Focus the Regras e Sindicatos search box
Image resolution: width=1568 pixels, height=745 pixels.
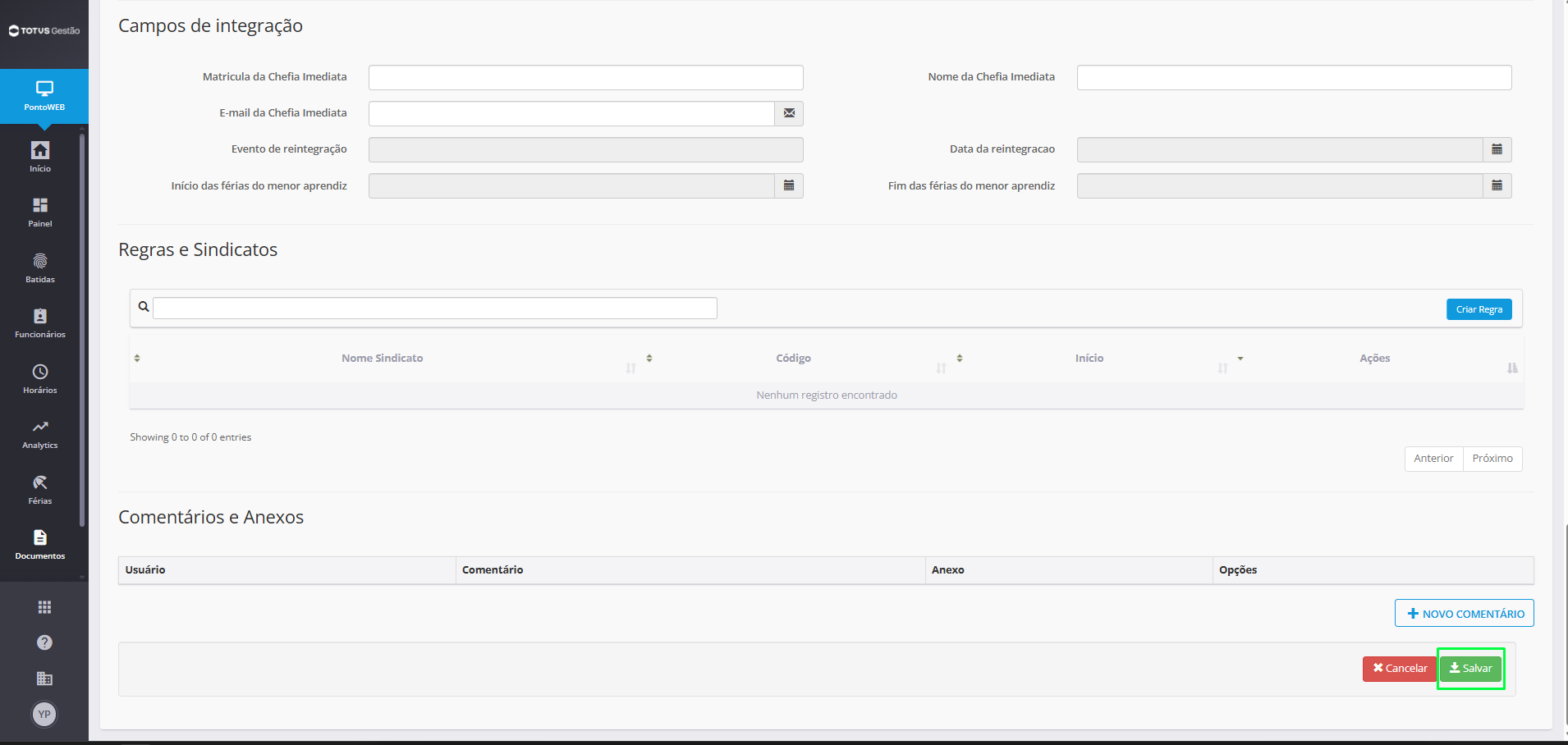pyautogui.click(x=435, y=308)
